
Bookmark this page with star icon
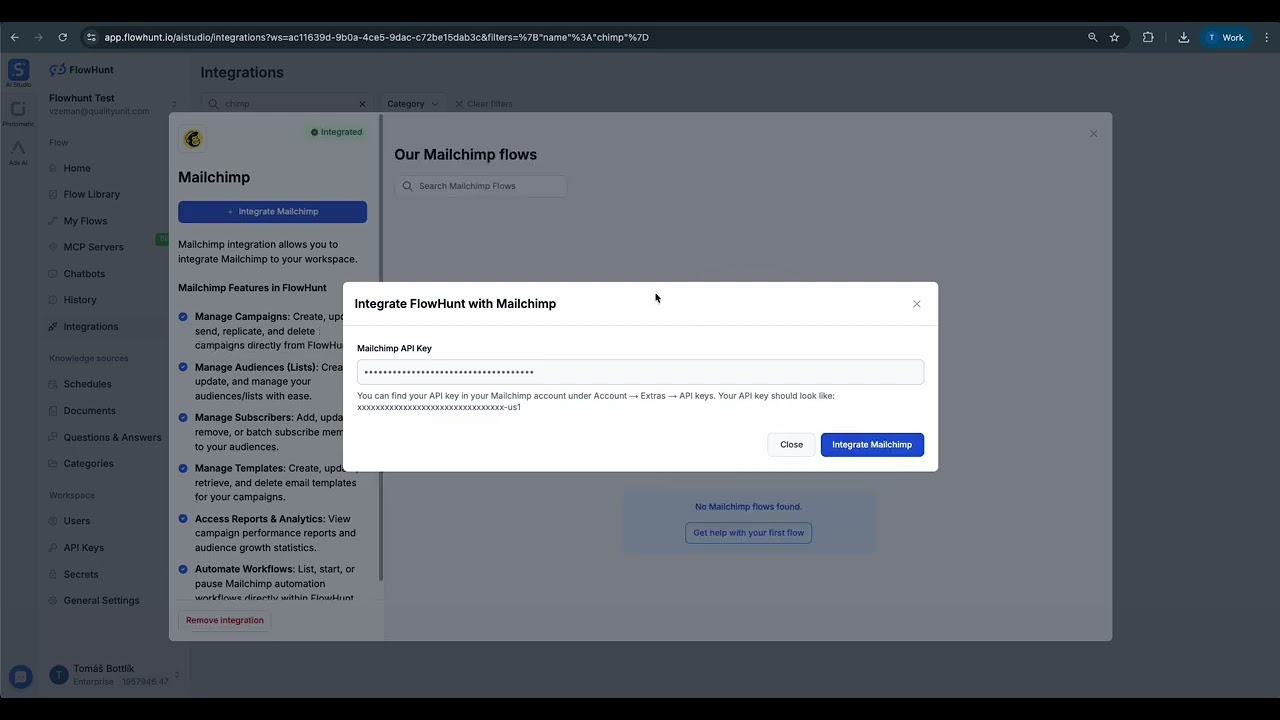[1114, 37]
